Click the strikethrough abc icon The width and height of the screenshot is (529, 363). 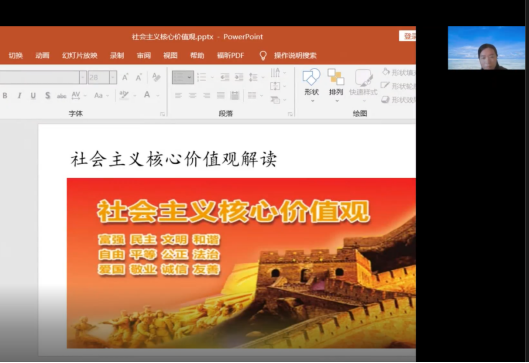[x=61, y=96]
